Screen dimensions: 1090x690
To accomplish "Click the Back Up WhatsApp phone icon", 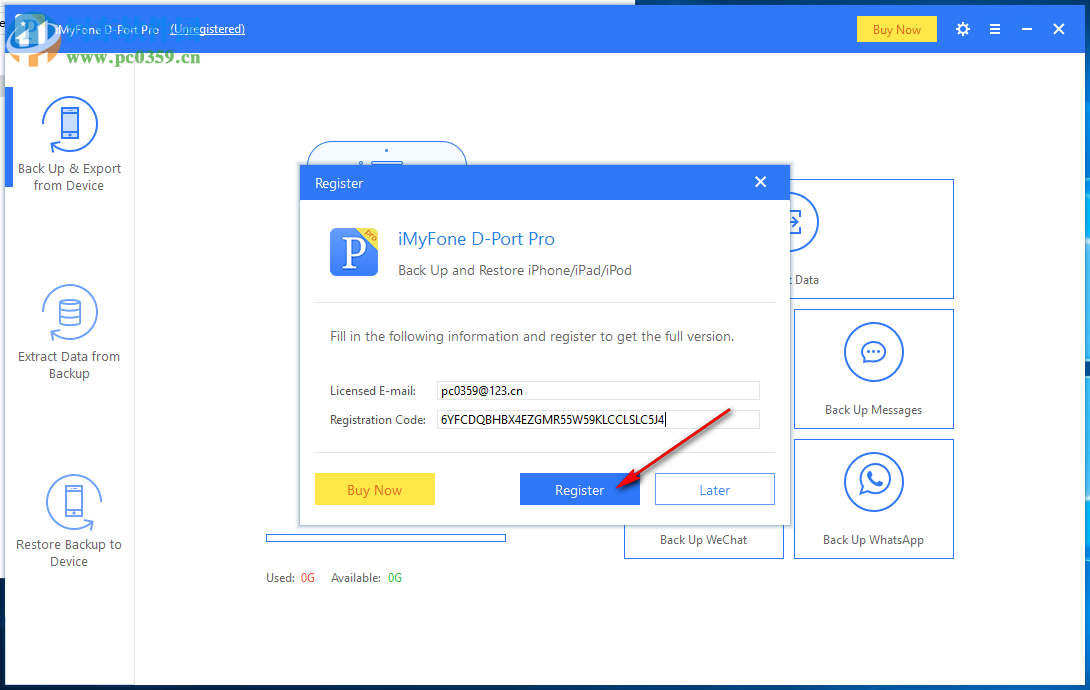I will click(873, 482).
